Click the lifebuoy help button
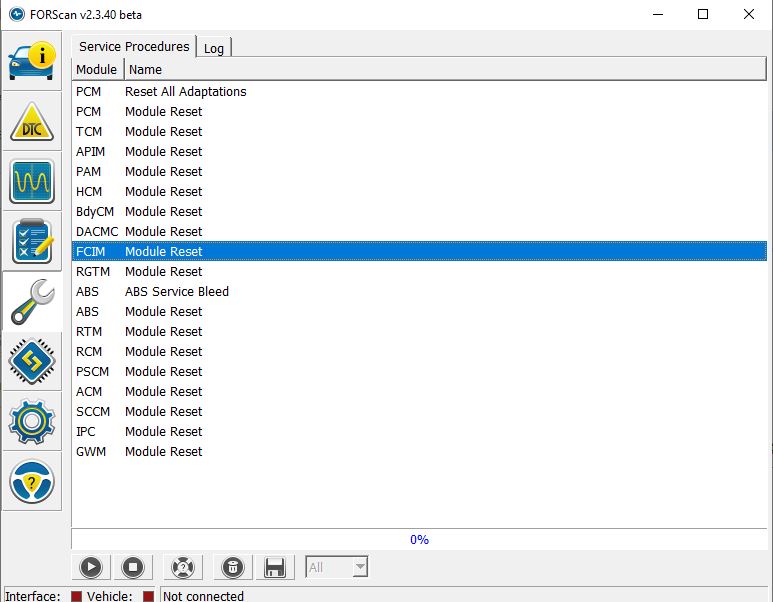 pyautogui.click(x=182, y=567)
